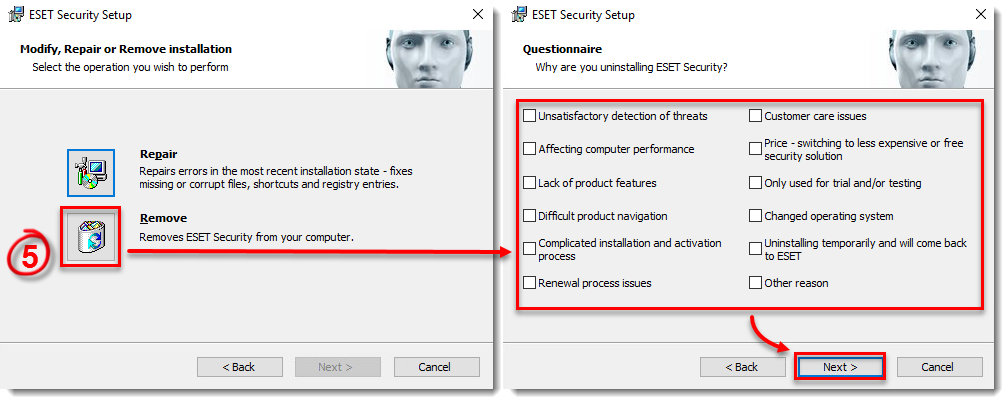1003x398 pixels.
Task: Tick Affecting computer performance checkbox
Action: 529,149
